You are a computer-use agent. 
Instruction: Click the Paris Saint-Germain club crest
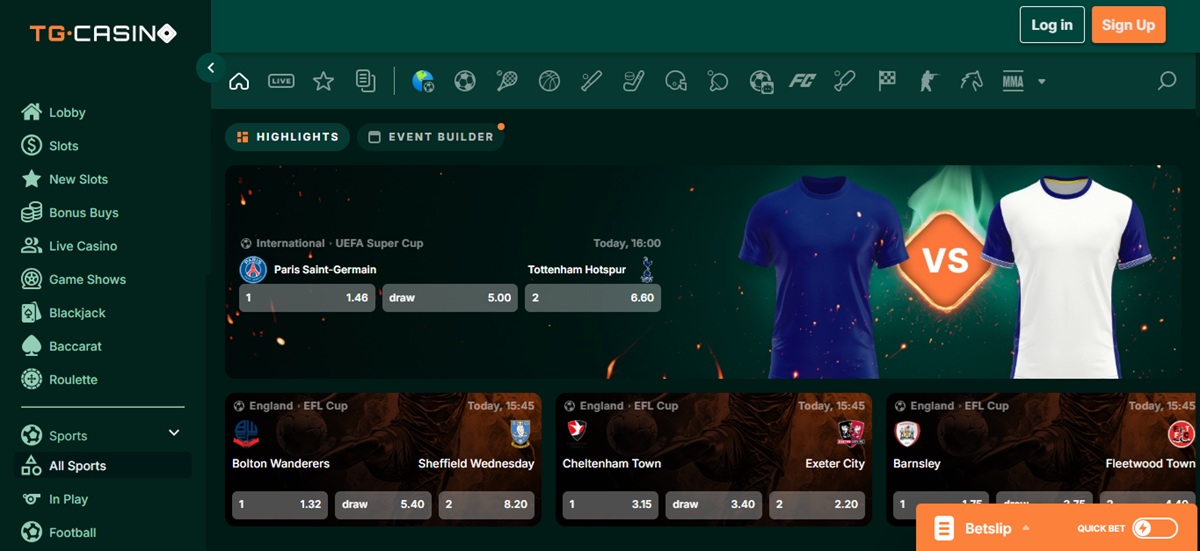253,269
